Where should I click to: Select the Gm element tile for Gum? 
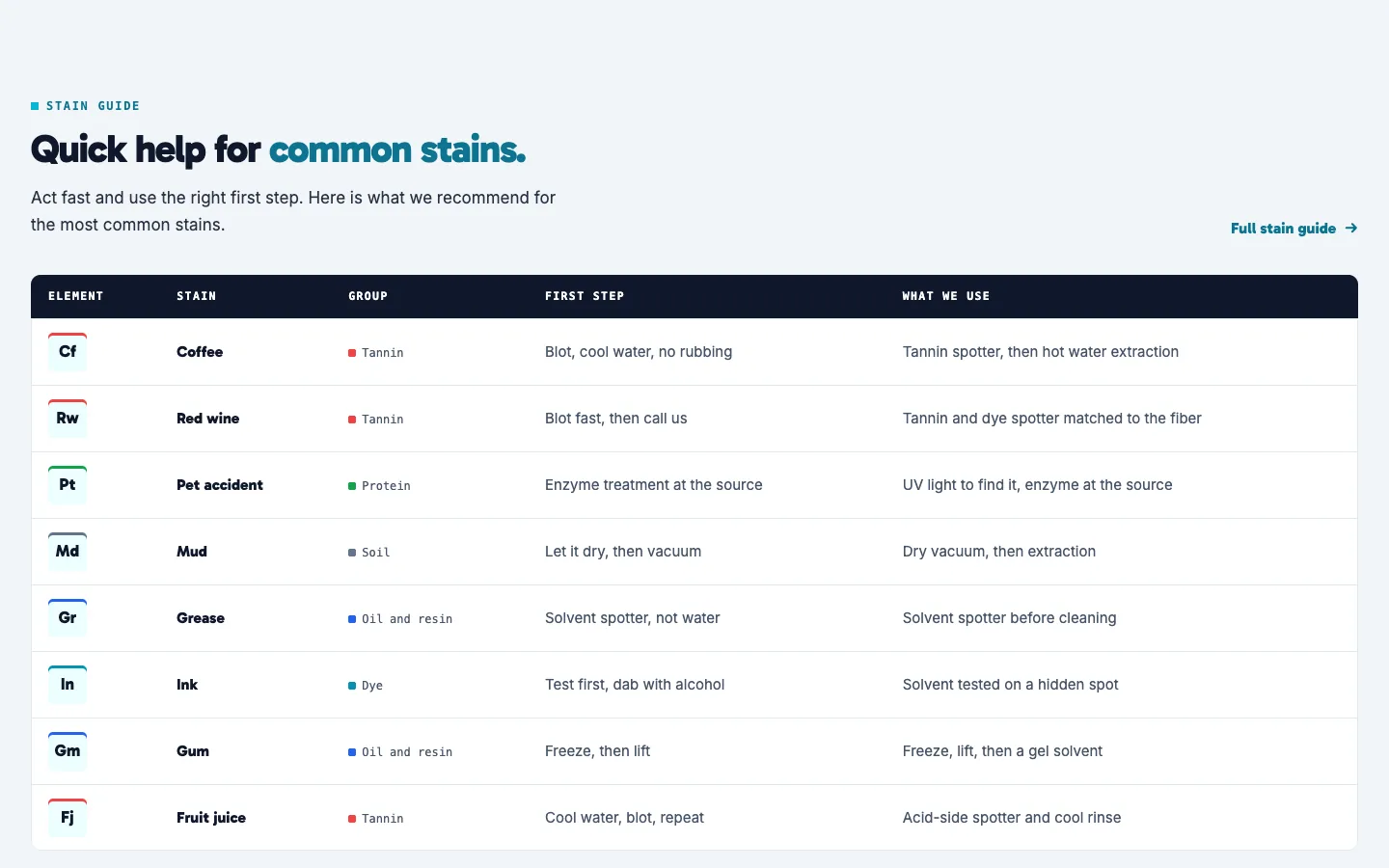pyautogui.click(x=68, y=751)
